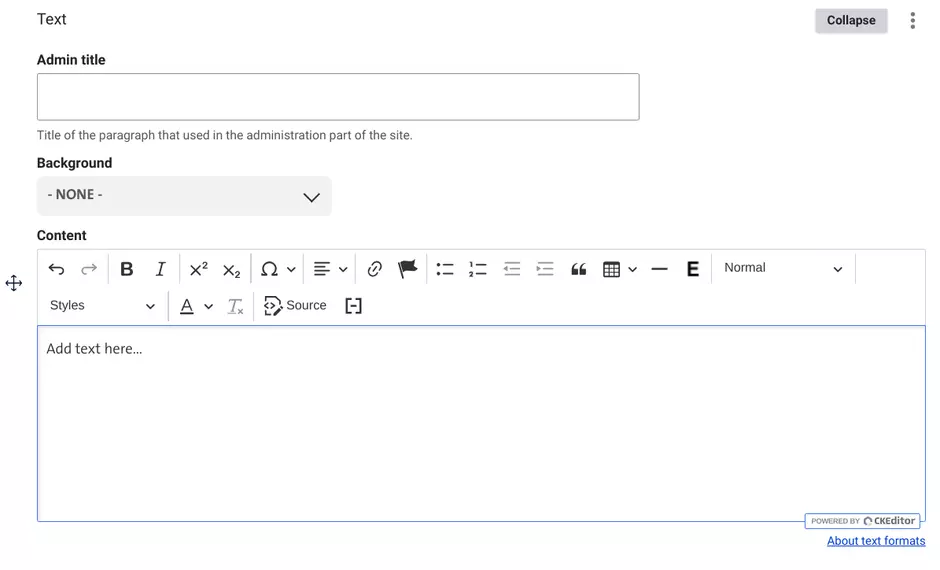
Task: Expand the table dropdown arrow
Action: 632,270
